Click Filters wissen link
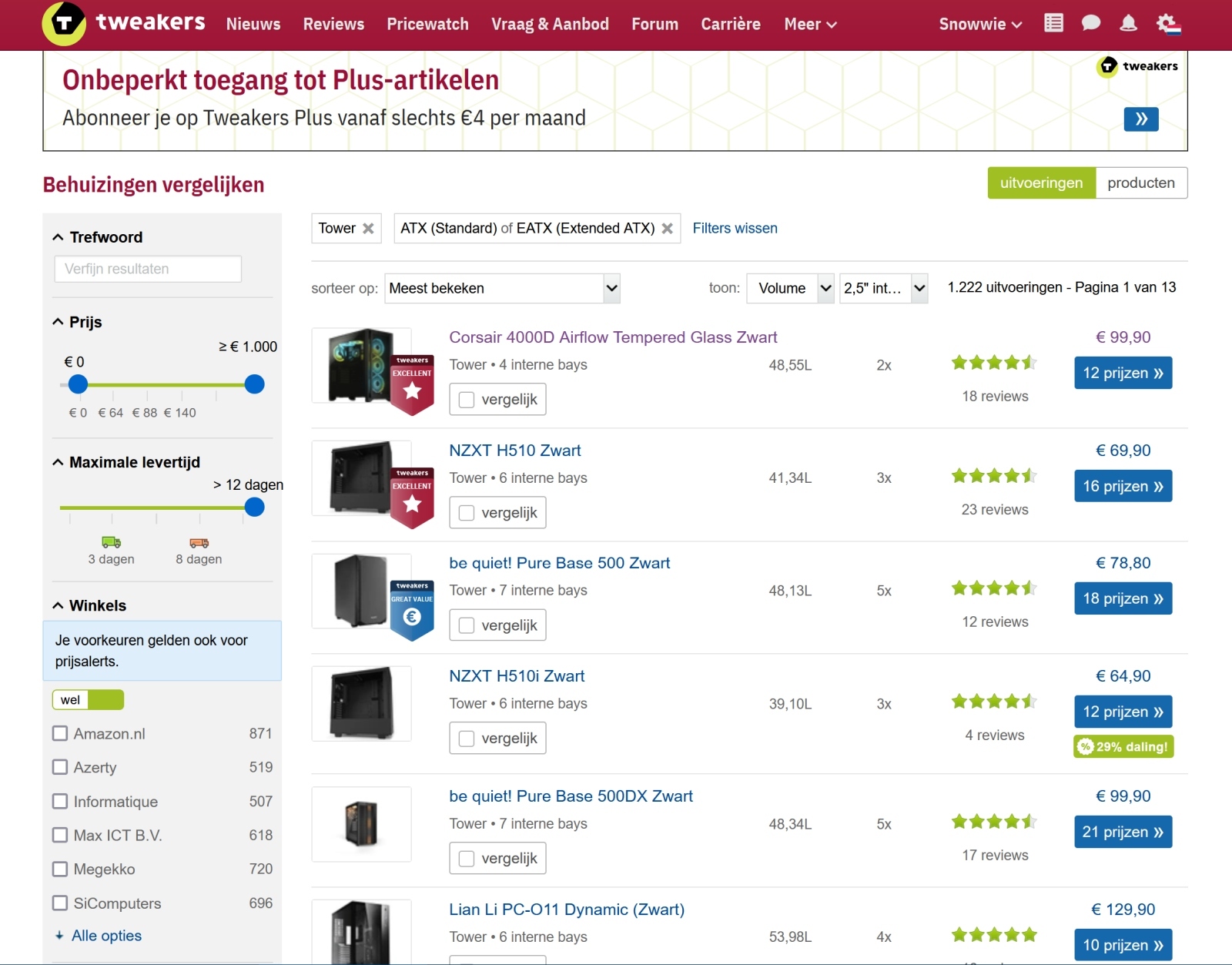The width and height of the screenshot is (1232, 965). pos(735,228)
